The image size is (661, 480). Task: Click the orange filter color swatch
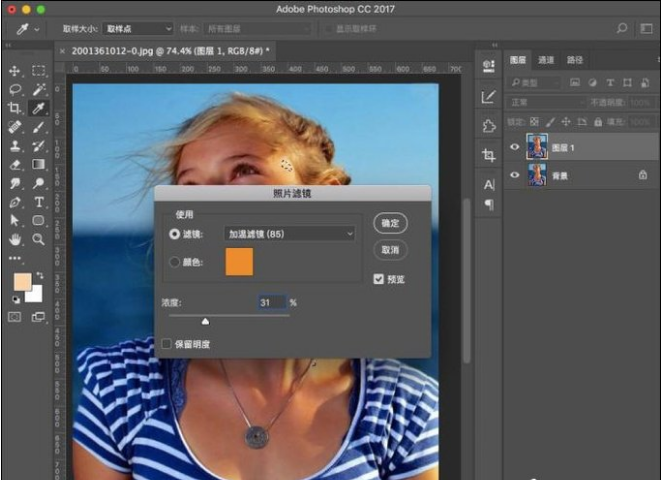[239, 261]
